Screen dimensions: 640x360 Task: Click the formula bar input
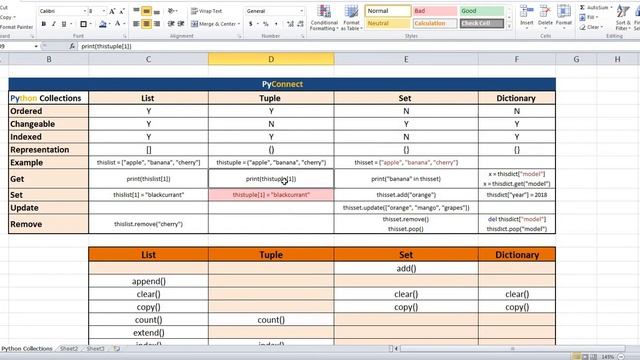coord(359,47)
